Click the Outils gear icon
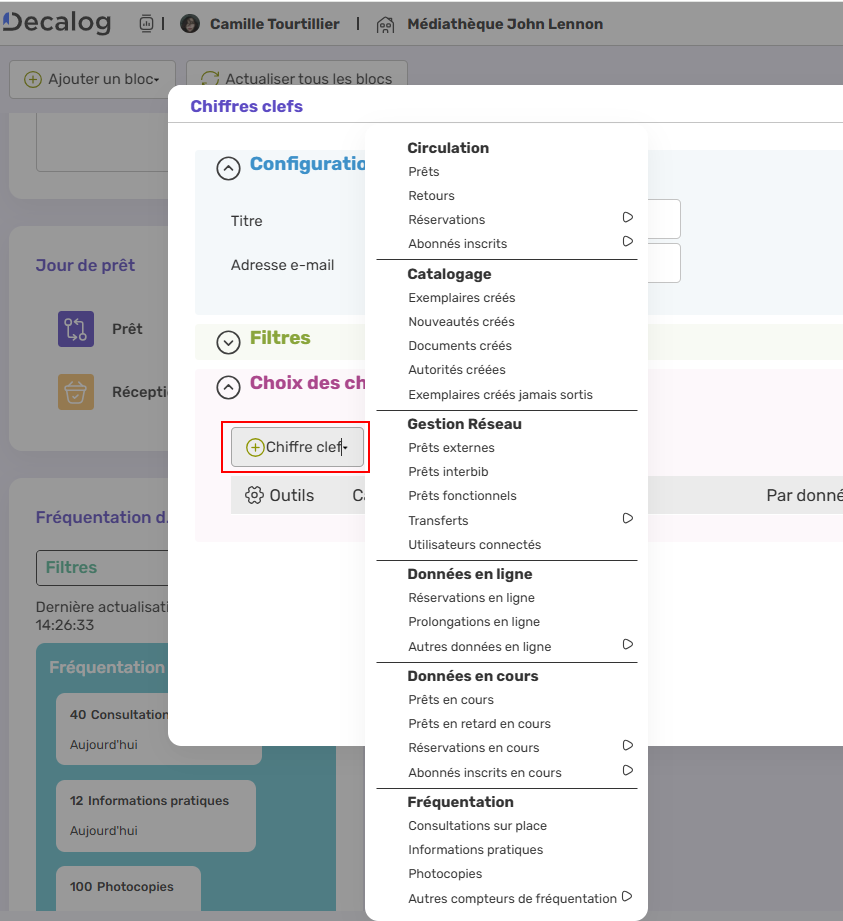Viewport: 843px width, 921px height. pyautogui.click(x=254, y=495)
